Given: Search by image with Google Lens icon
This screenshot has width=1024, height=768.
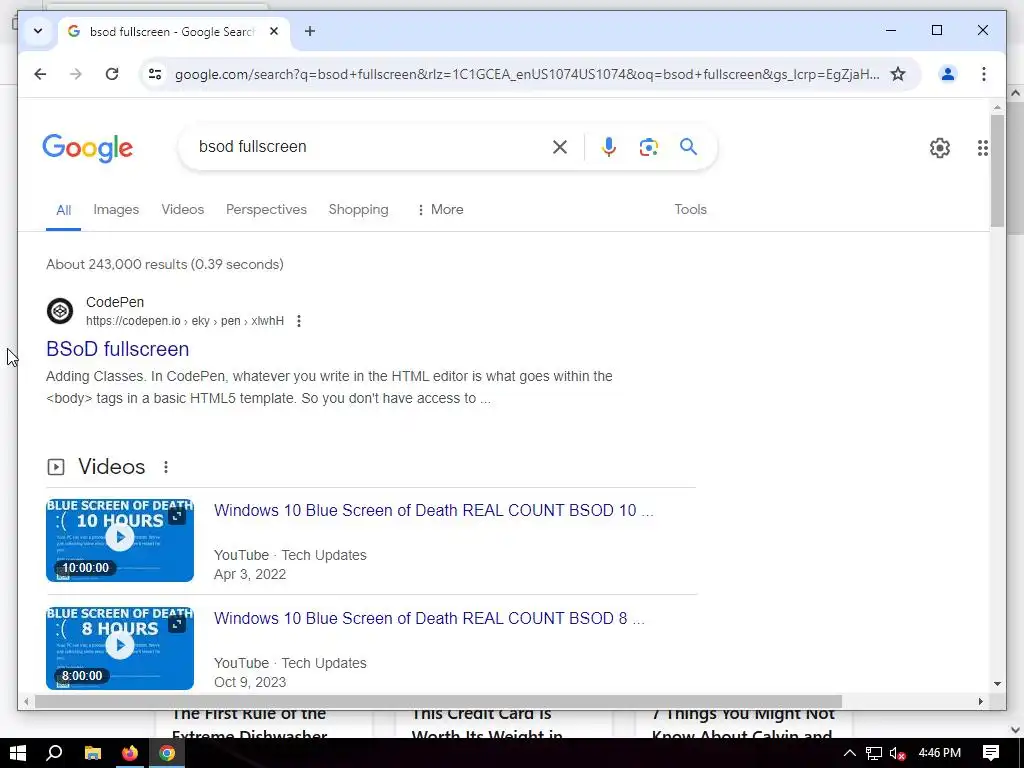Looking at the screenshot, I should [x=648, y=147].
